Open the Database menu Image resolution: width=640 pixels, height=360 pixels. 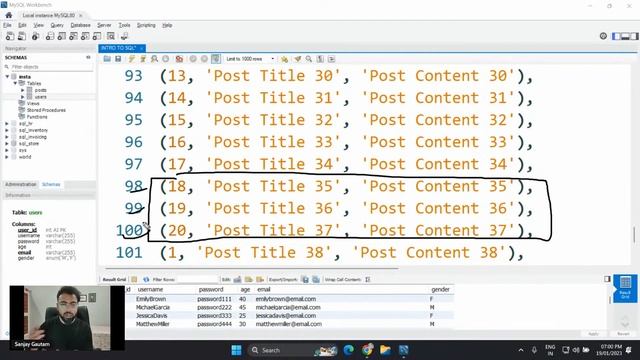[x=80, y=25]
